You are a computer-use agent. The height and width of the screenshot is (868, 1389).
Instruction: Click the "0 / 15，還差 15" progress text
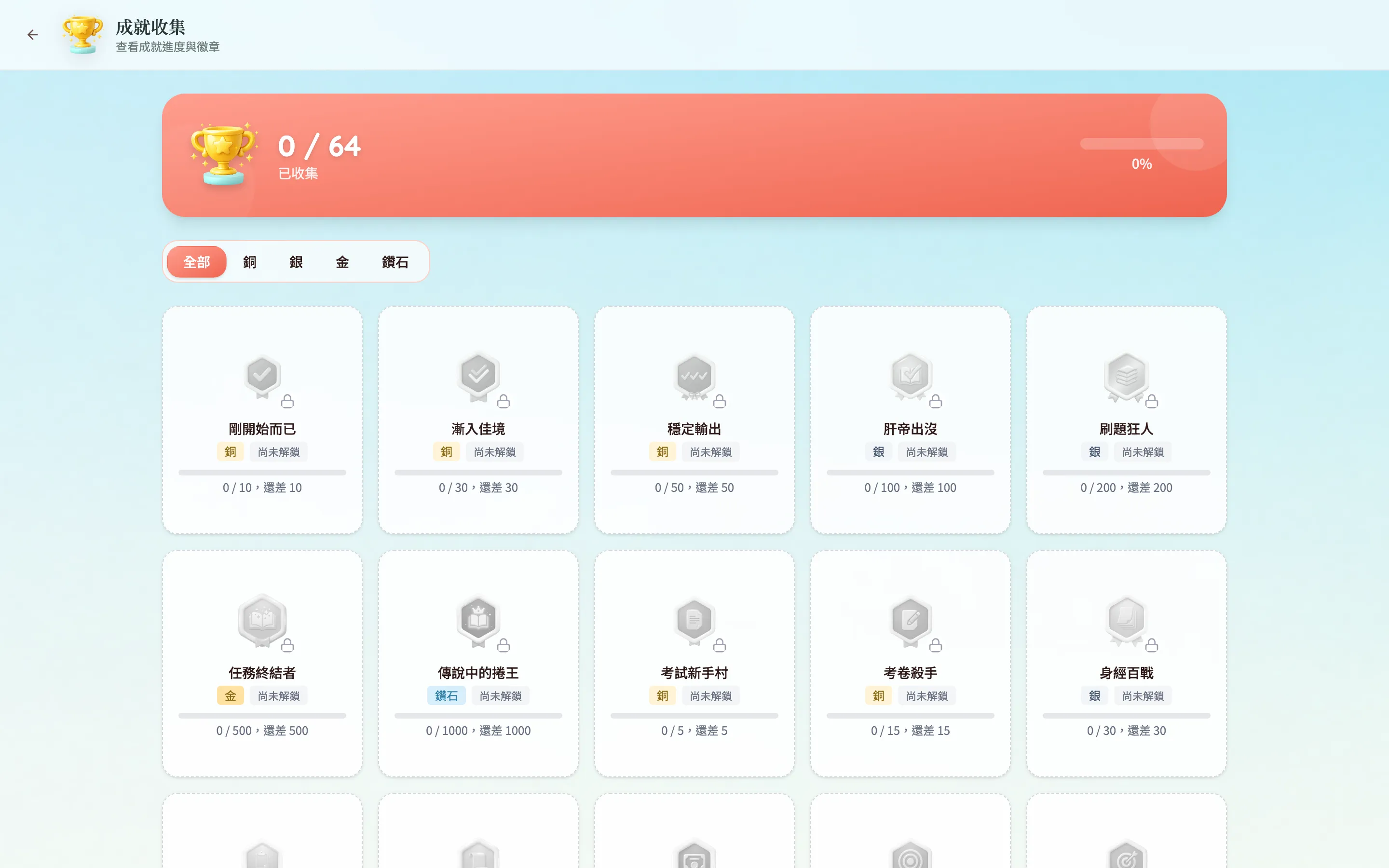[x=910, y=731]
